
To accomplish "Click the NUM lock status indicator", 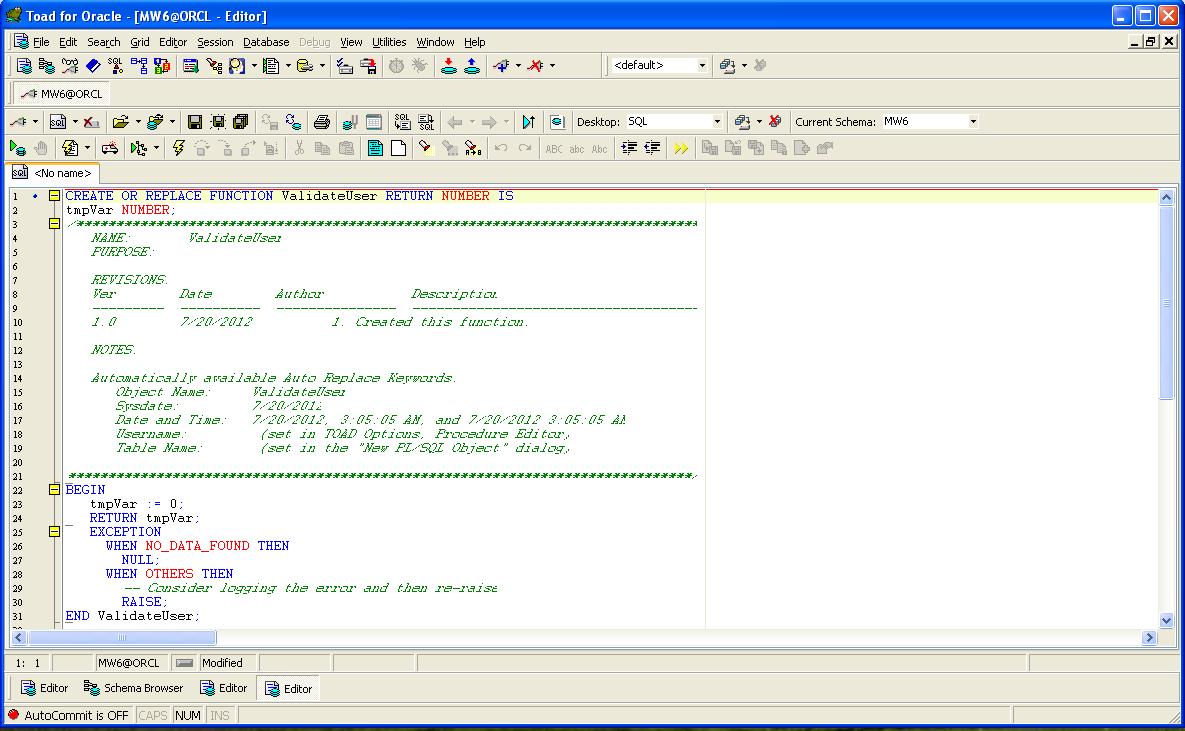I will click(187, 715).
